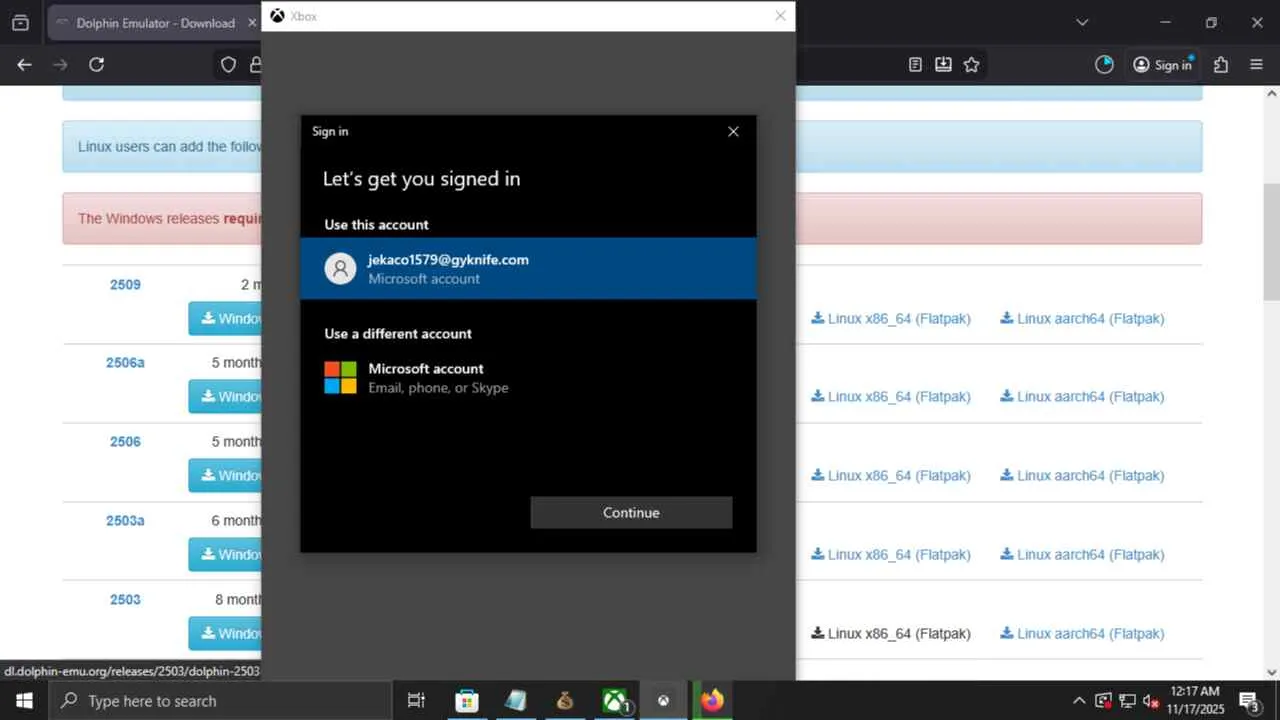Click the 'Use this account' label
This screenshot has width=1280, height=720.
click(376, 224)
